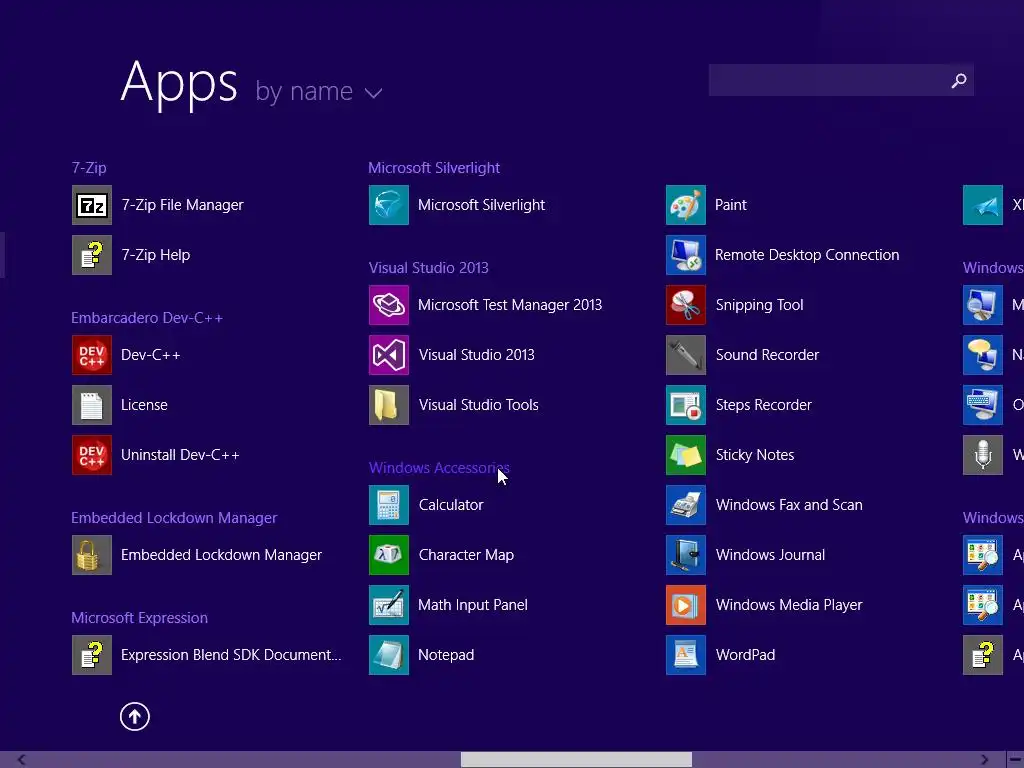Image resolution: width=1024 pixels, height=768 pixels.
Task: Open the Steps Recorder icon
Action: 686,405
